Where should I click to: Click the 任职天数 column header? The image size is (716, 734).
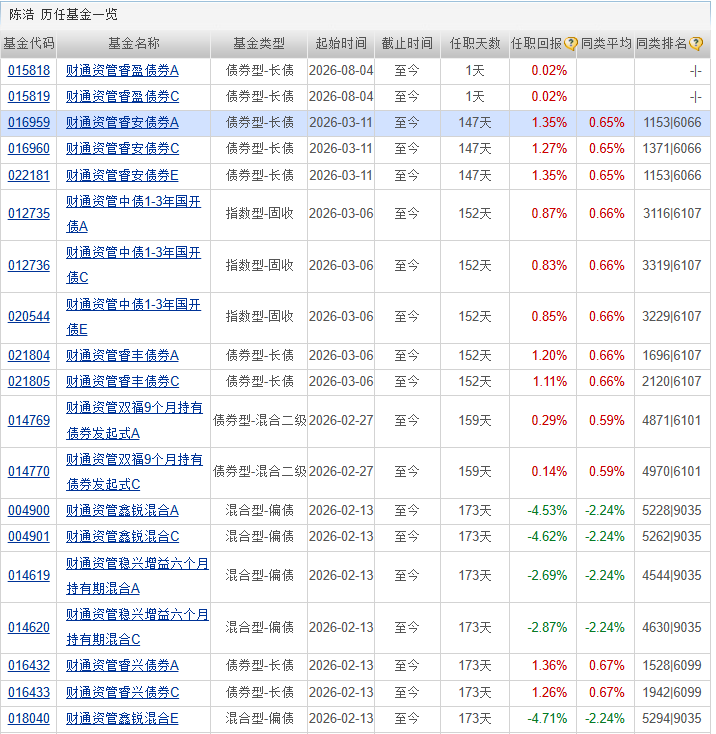tap(475, 44)
